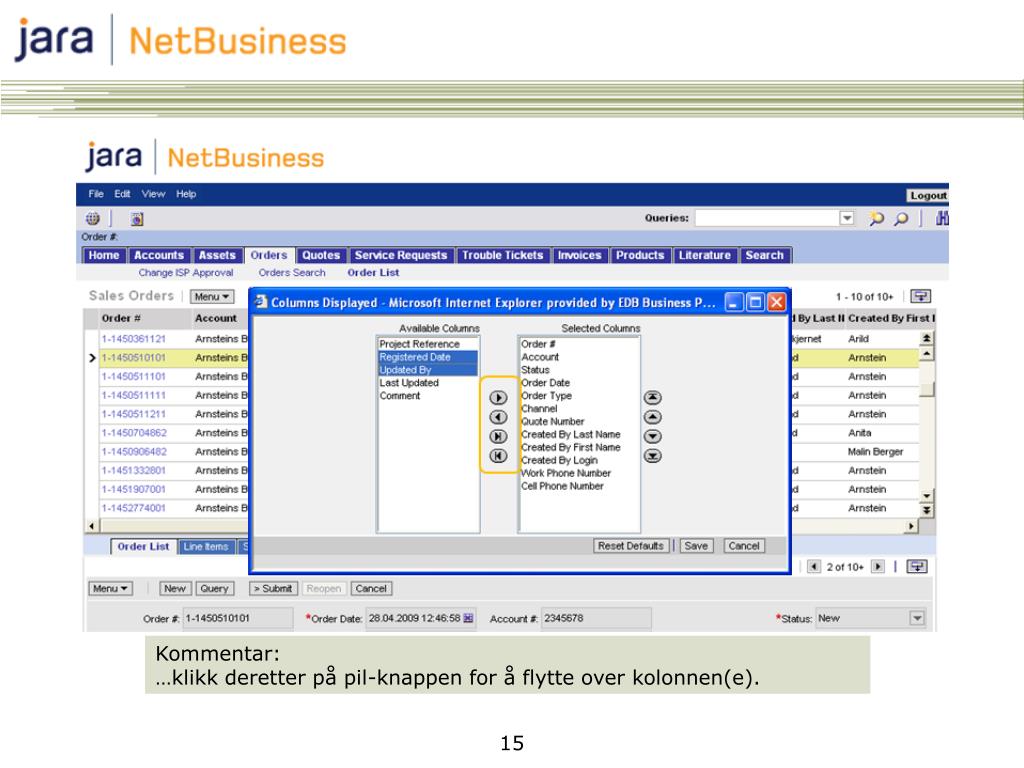1024x768 pixels.
Task: Click the Reset Defaults button
Action: pyautogui.click(x=630, y=546)
